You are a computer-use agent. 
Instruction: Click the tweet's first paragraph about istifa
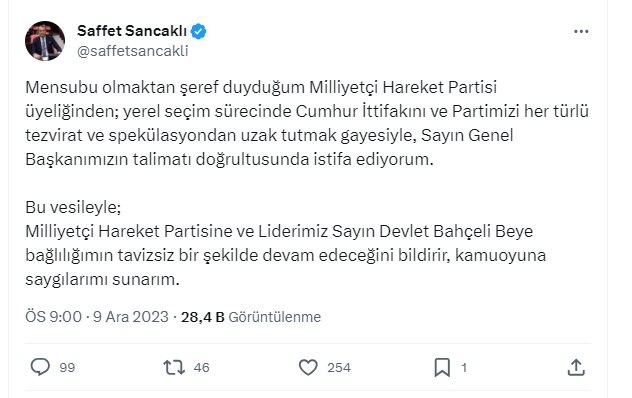[x=307, y=123]
